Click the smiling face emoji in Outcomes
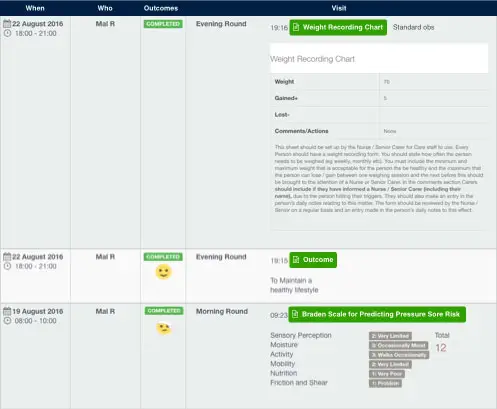Screen dimensions: 497x409 pyautogui.click(x=163, y=272)
